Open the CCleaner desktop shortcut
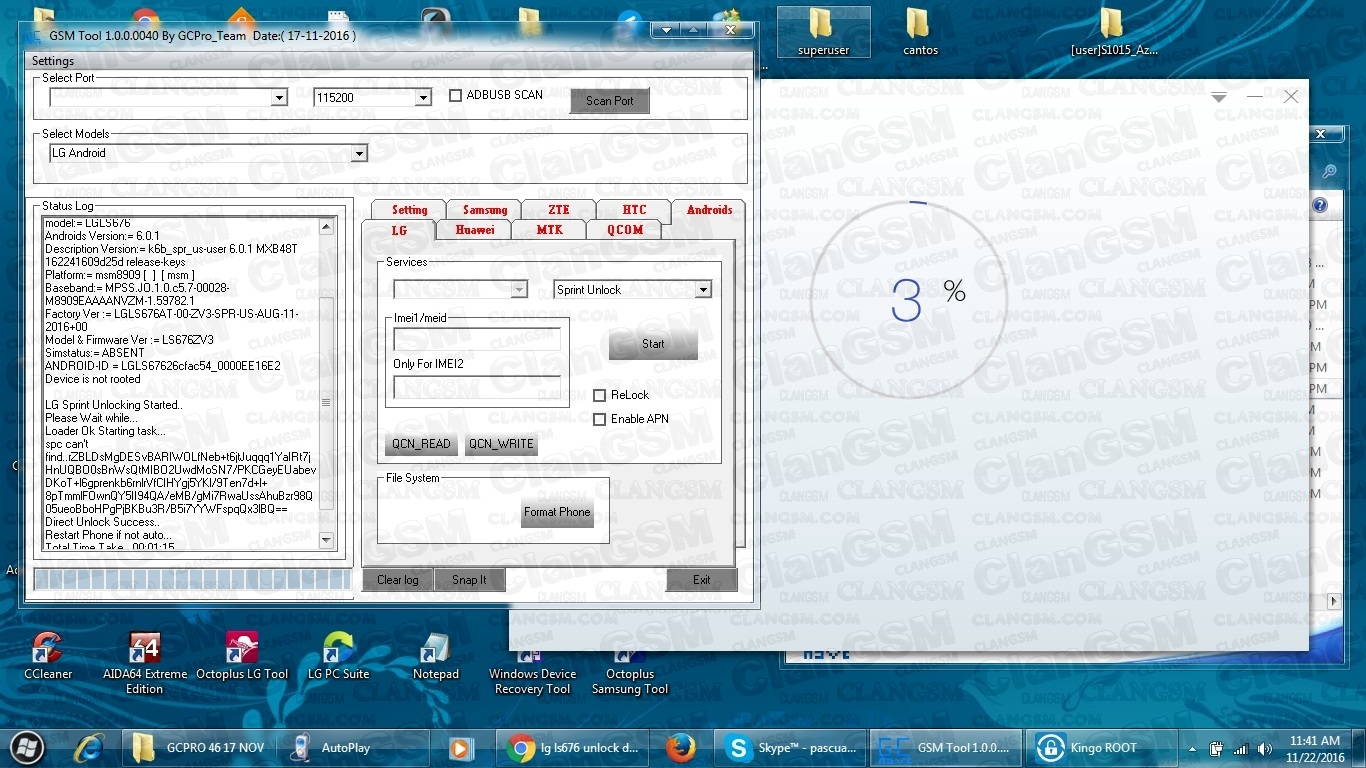This screenshot has width=1366, height=768. (x=48, y=656)
